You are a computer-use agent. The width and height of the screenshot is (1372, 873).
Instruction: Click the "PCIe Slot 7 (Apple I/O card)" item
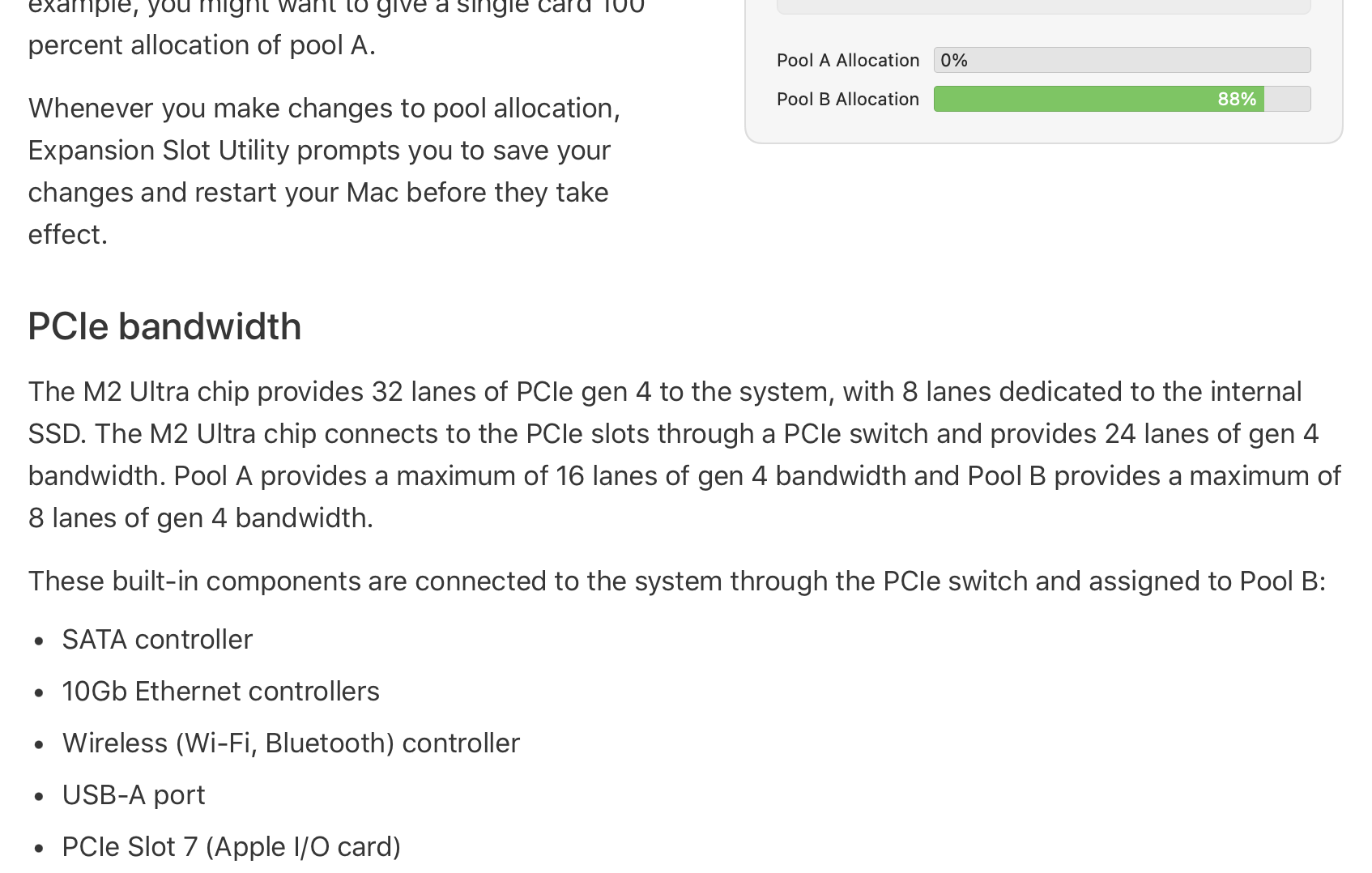(231, 847)
